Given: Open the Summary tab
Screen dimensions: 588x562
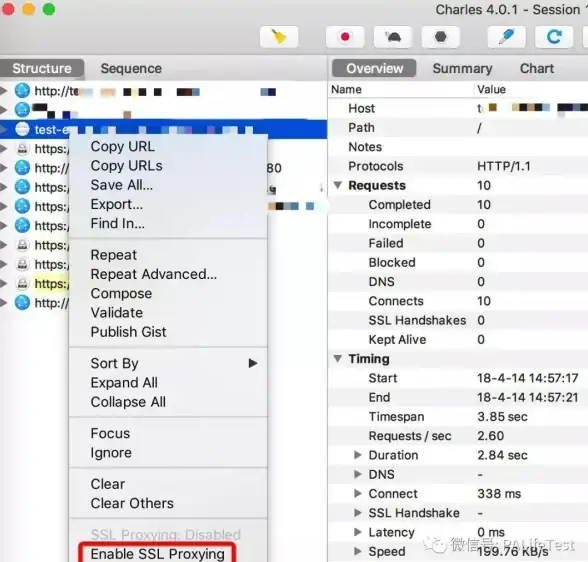Looking at the screenshot, I should (462, 68).
